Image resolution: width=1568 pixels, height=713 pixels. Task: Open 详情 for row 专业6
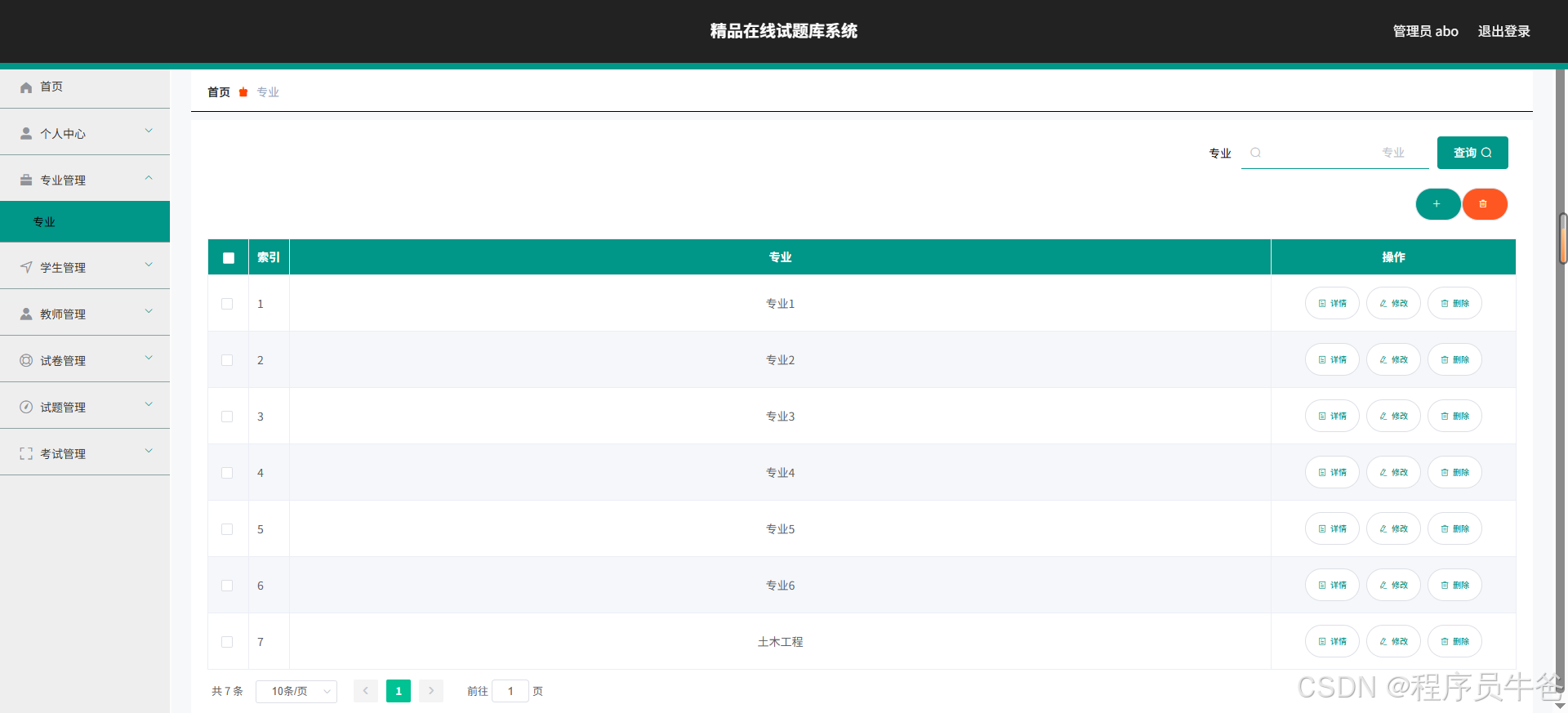(1332, 586)
